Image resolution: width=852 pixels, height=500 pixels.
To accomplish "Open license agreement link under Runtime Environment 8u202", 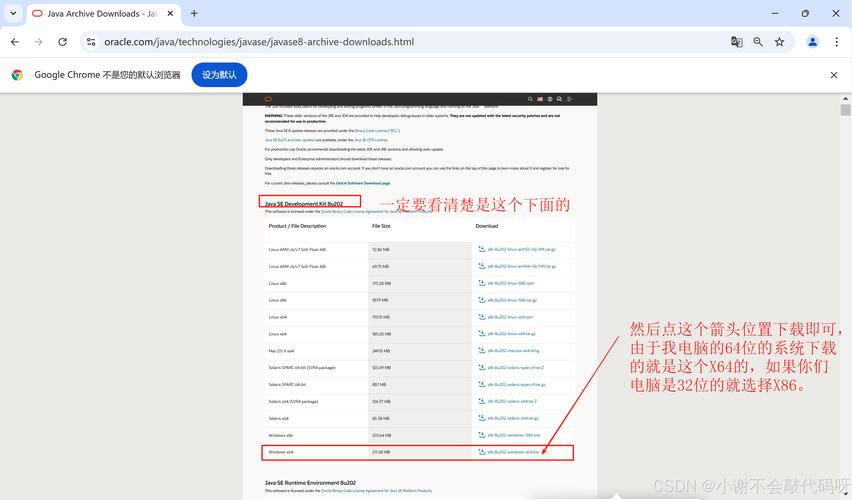I will pyautogui.click(x=376, y=490).
